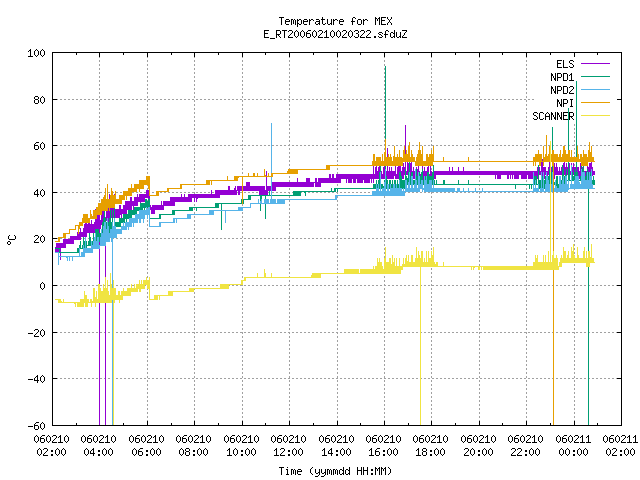Click the x-axis tick label 060211 02:00
Image resolution: width=640 pixels, height=480 pixels.
click(x=620, y=446)
